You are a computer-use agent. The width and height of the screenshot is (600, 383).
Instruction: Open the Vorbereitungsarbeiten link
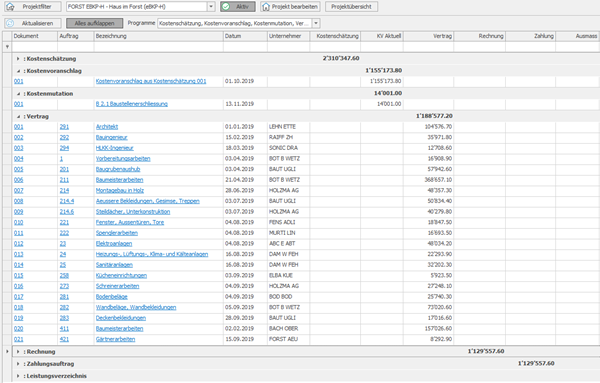click(123, 159)
